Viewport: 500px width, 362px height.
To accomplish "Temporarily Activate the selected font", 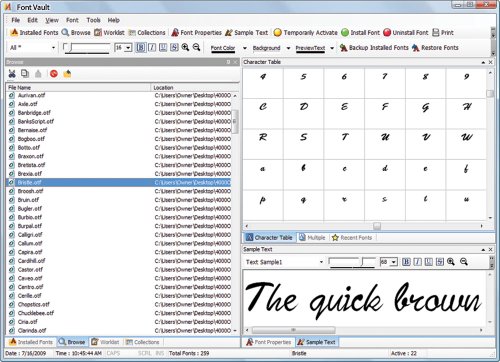I will coord(305,32).
